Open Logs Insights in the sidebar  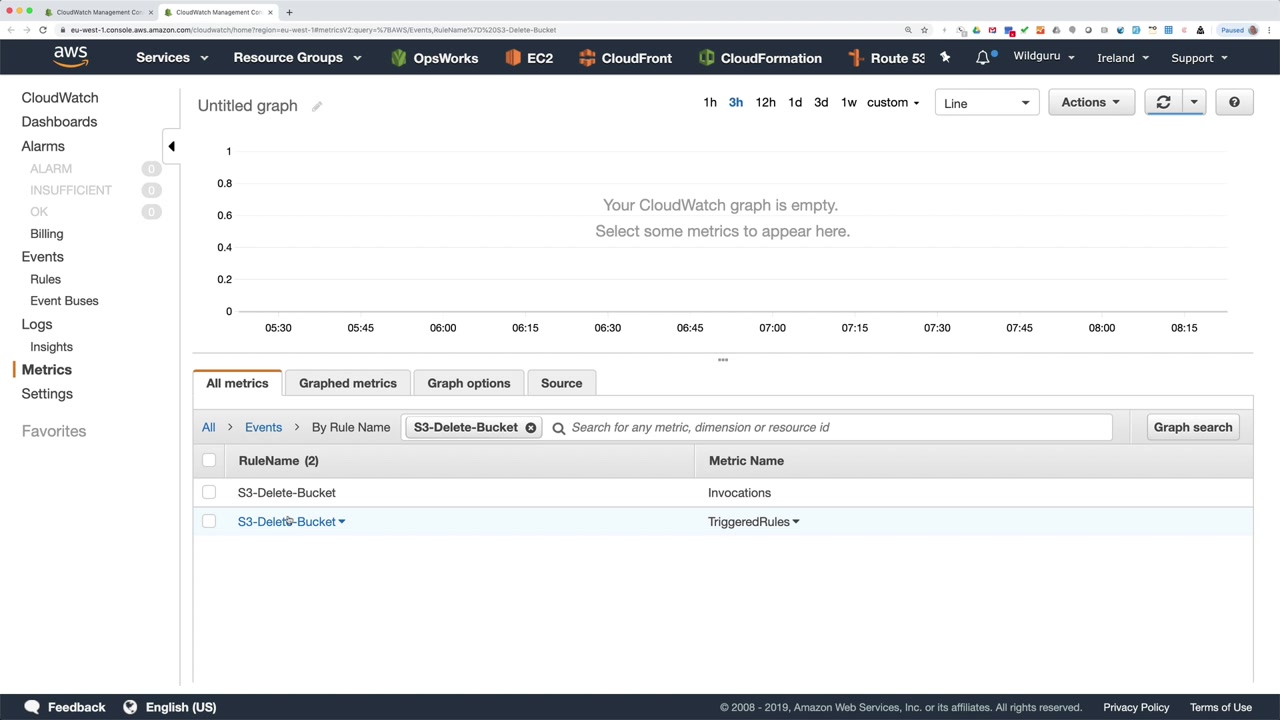click(x=51, y=347)
